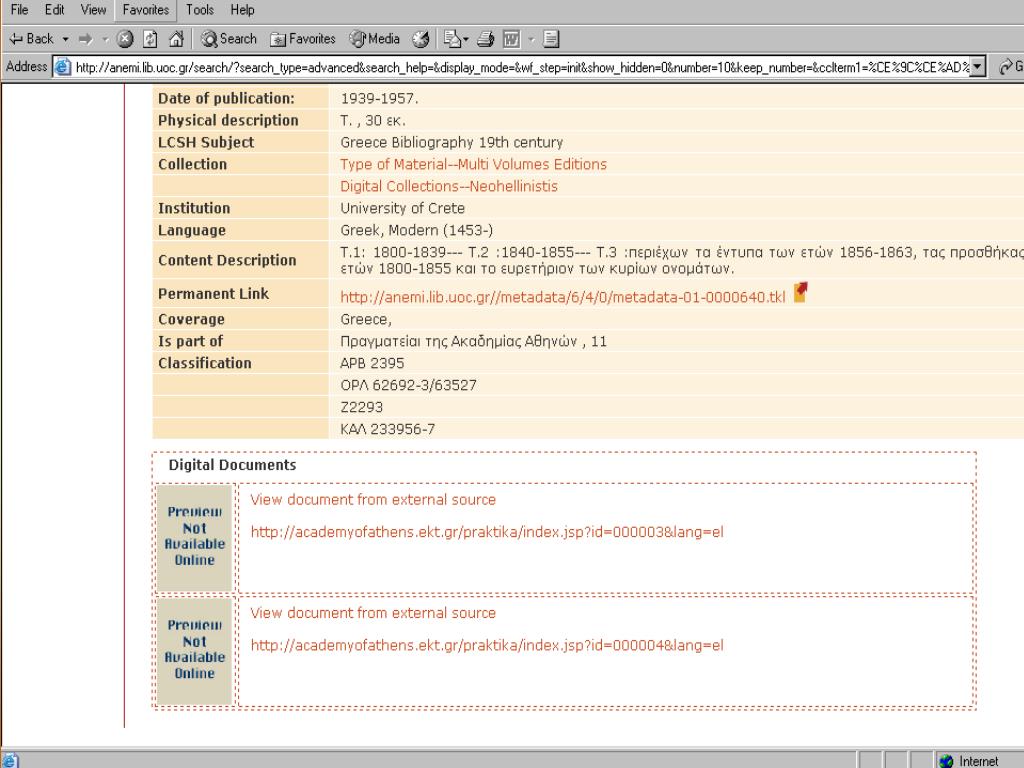
Task: Click the preview thumbnail beside the id=000004 link
Action: 195,650
